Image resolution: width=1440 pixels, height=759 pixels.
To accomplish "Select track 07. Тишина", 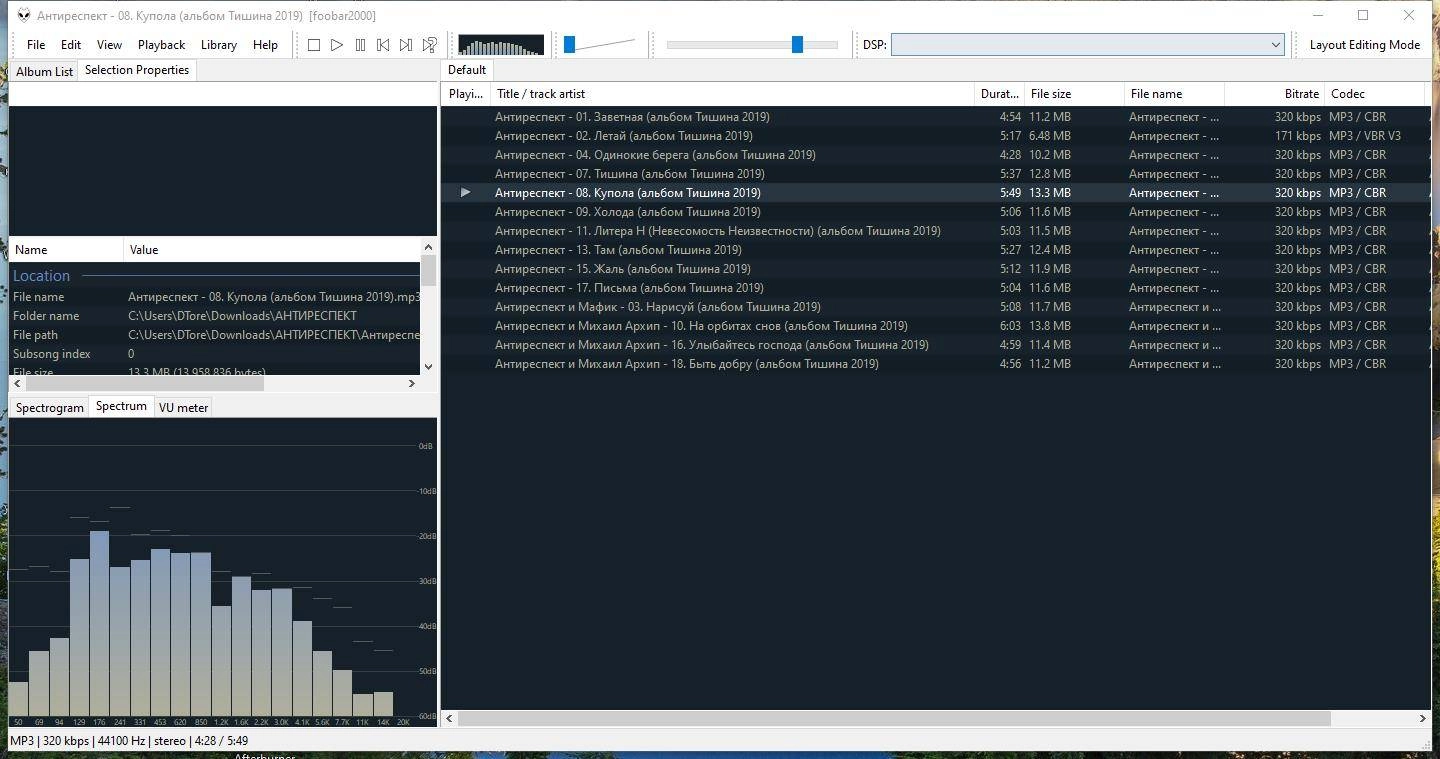I will tap(936, 174).
